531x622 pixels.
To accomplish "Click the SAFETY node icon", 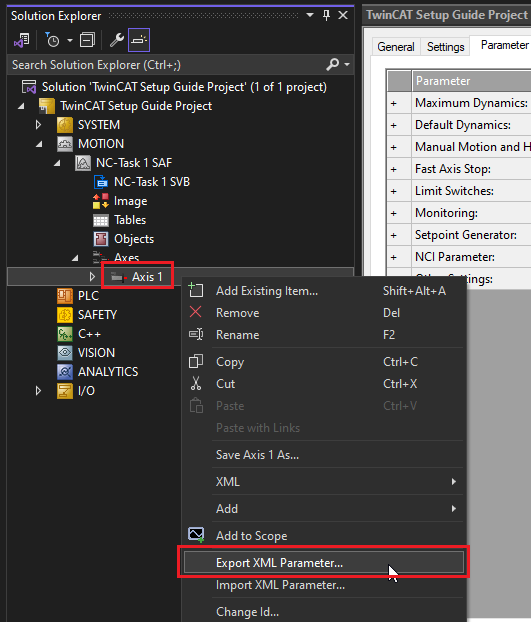I will [x=65, y=315].
